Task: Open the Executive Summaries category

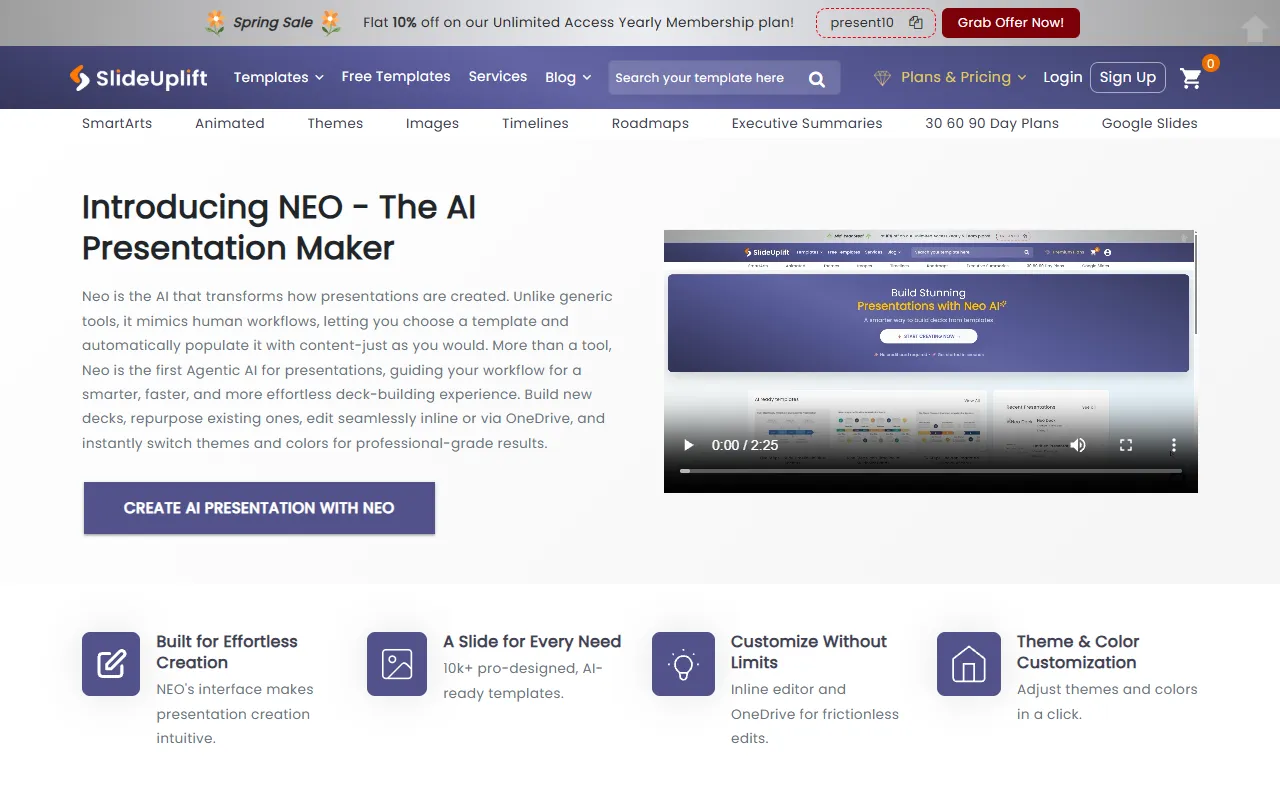Action: coord(807,123)
